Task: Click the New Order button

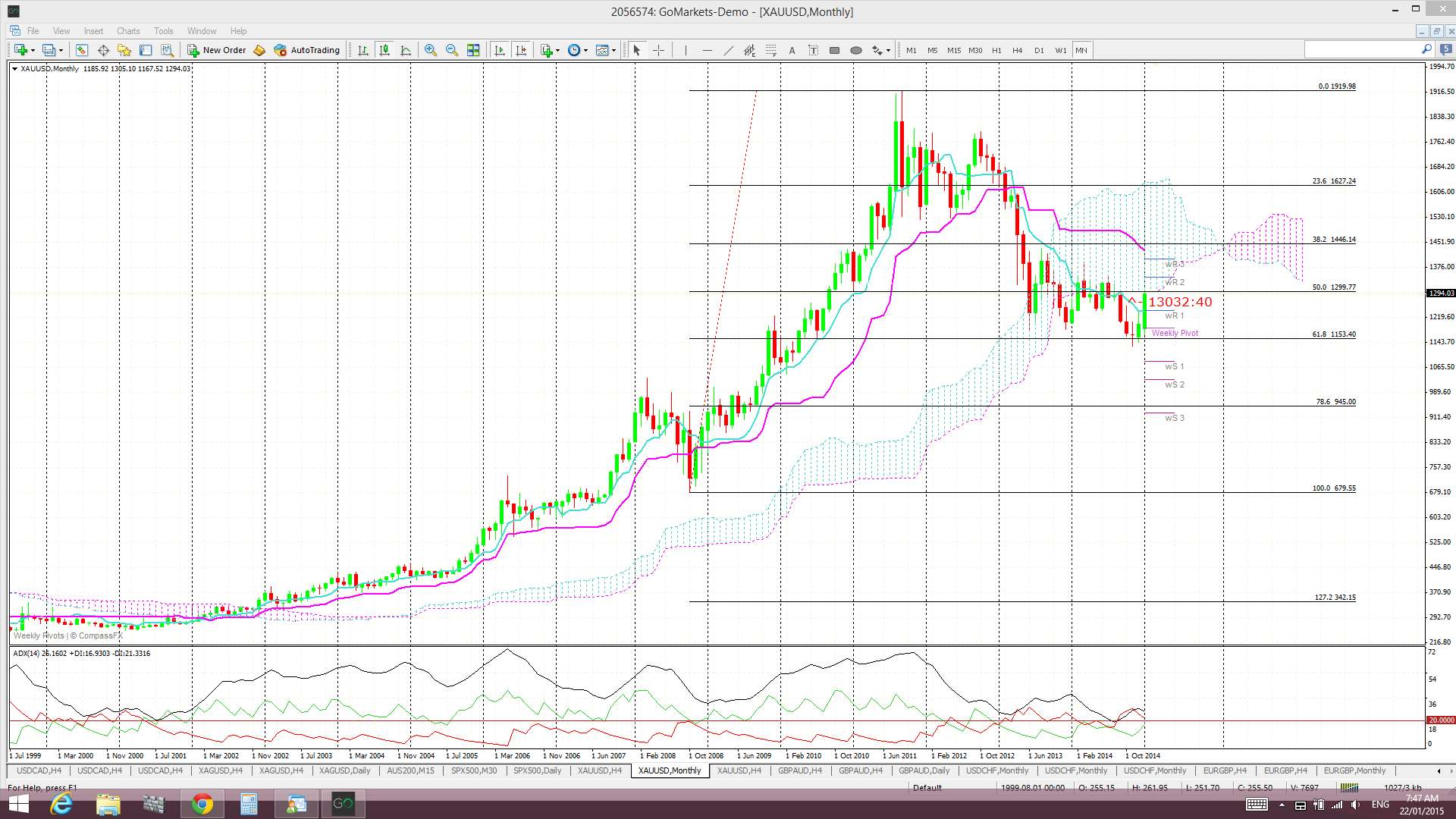Action: (217, 50)
